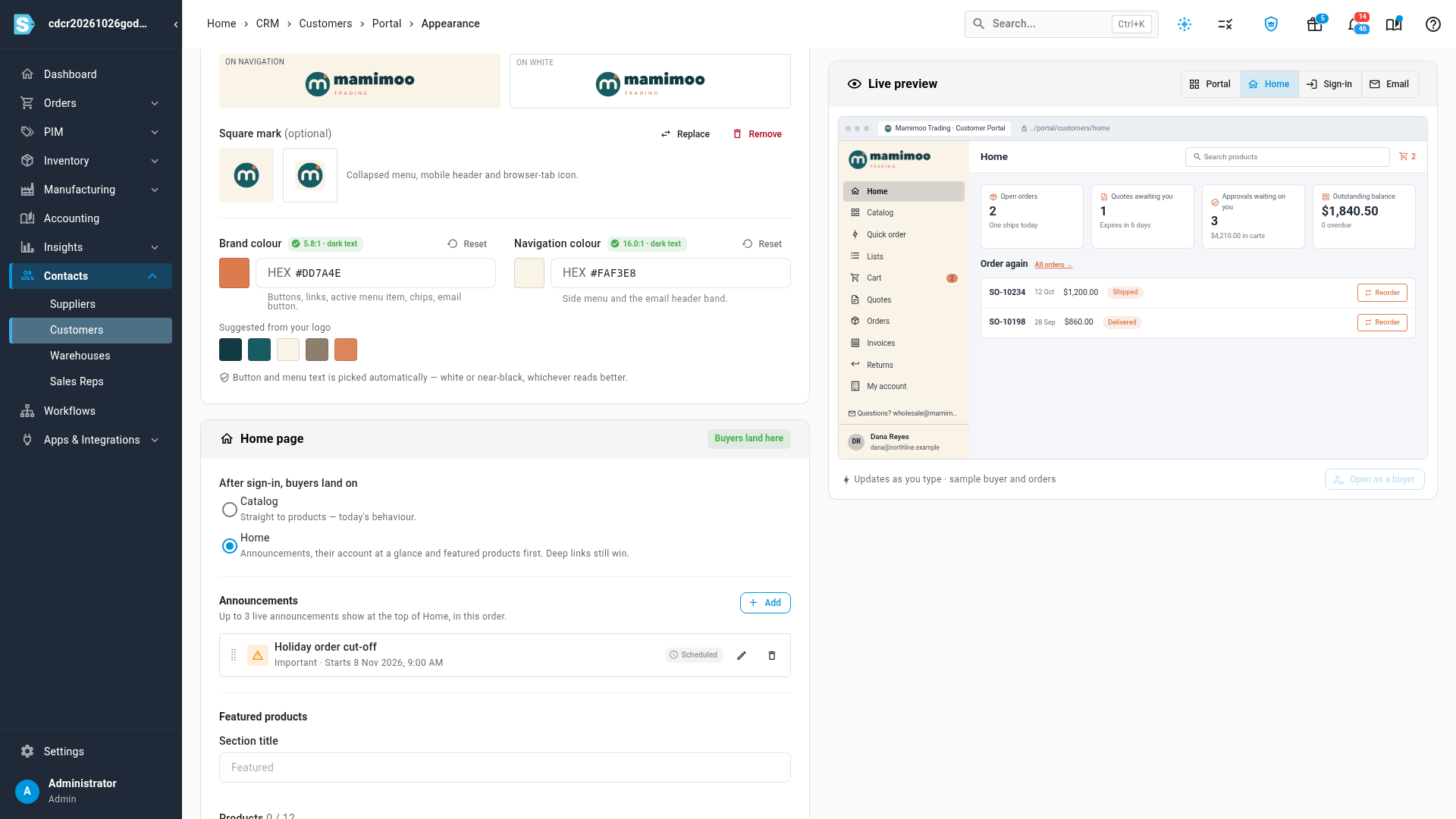The image size is (1456, 819).
Task: Open the documentation book icon
Action: (x=1394, y=24)
